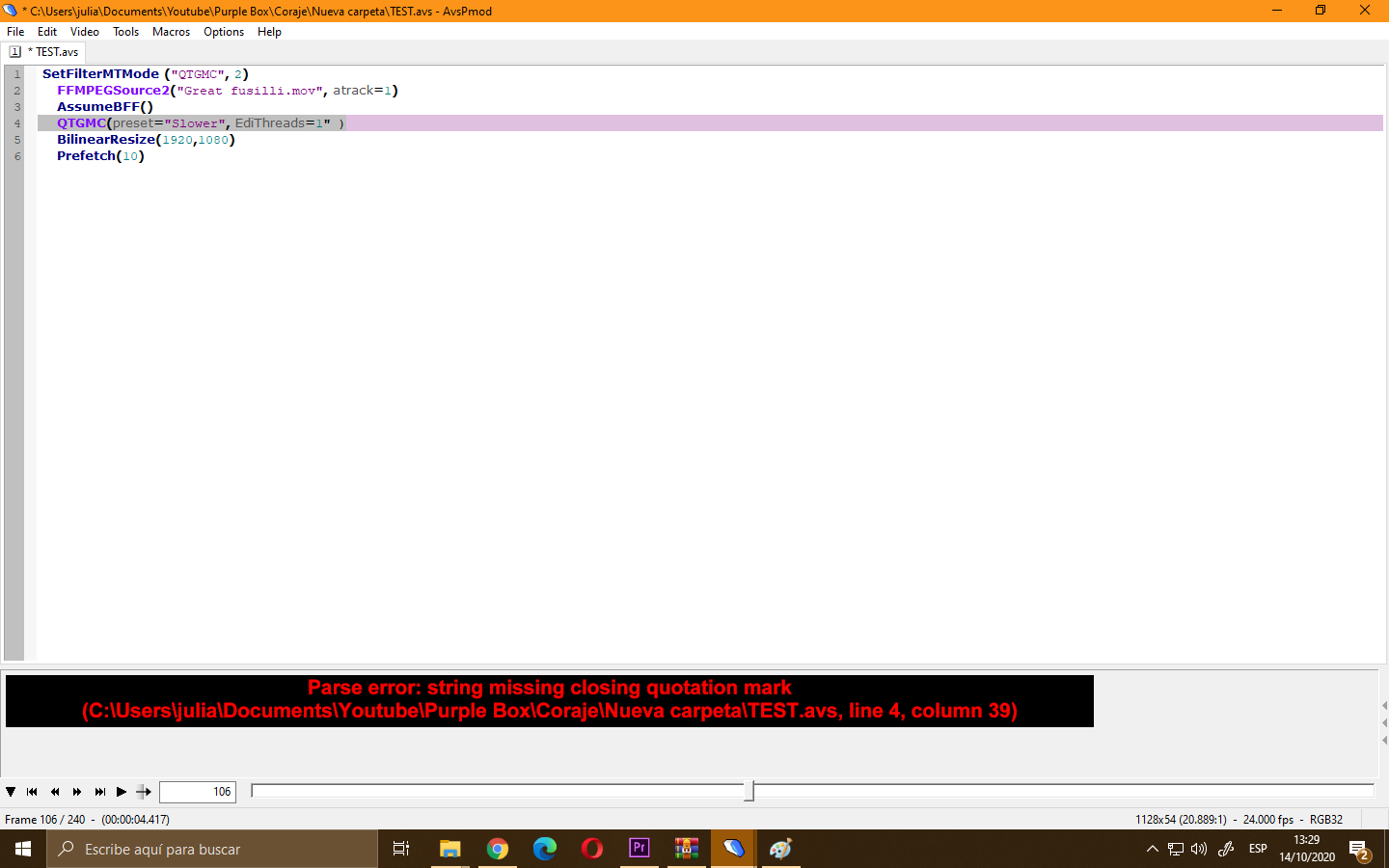The width and height of the screenshot is (1389, 868).
Task: Click the Prefetch(10) line in the script
Action: (100, 156)
